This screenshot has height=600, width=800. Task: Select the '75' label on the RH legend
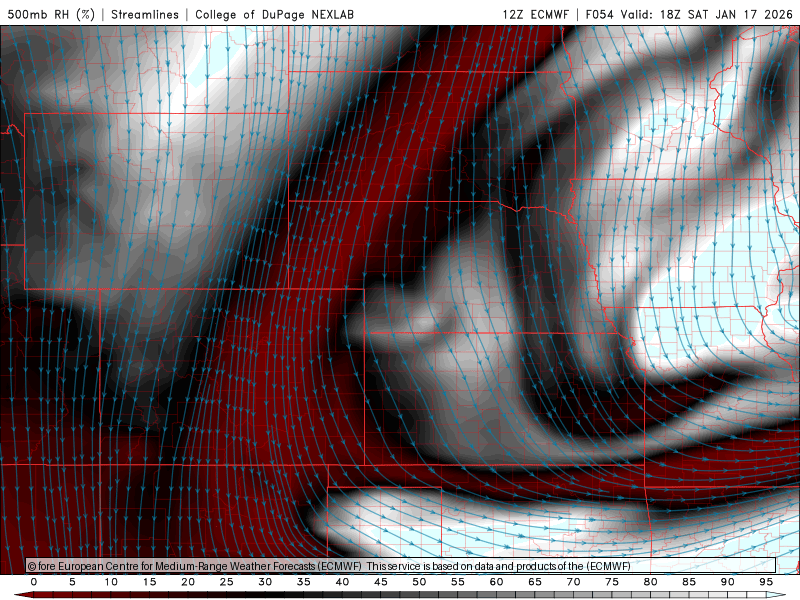pos(612,582)
